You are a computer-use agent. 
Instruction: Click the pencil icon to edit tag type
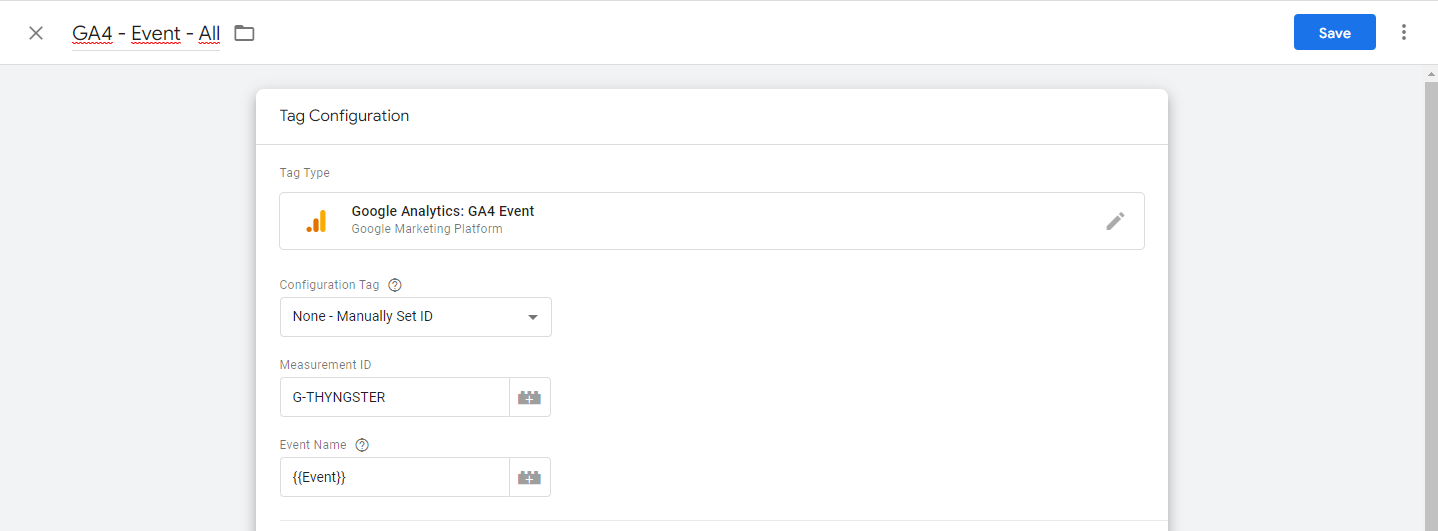[1115, 221]
